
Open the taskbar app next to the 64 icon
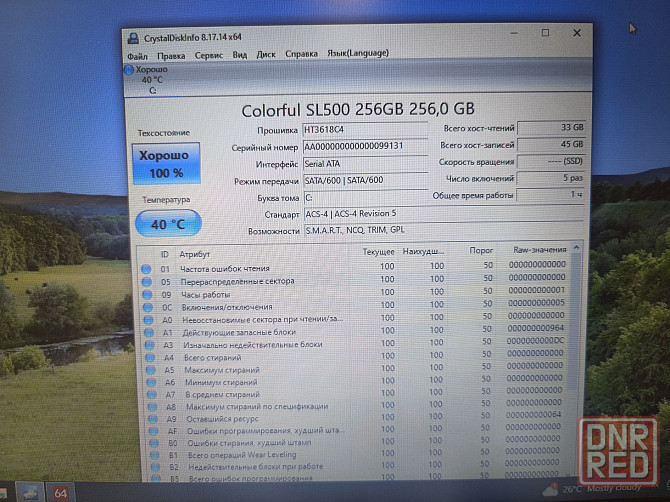coord(30,493)
